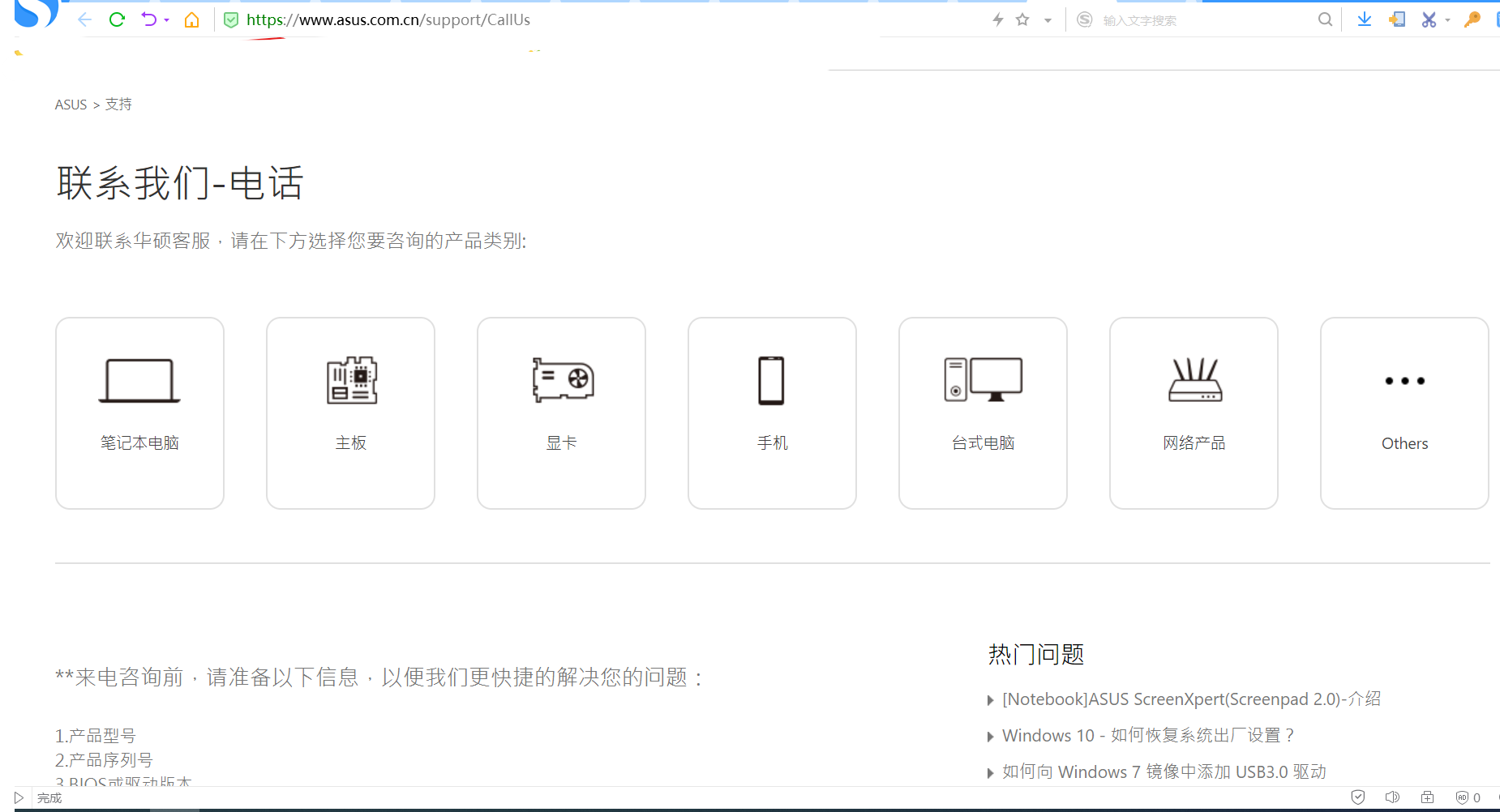This screenshot has width=1500, height=812.
Task: Reload the page with the green refresh icon
Action: [x=117, y=19]
